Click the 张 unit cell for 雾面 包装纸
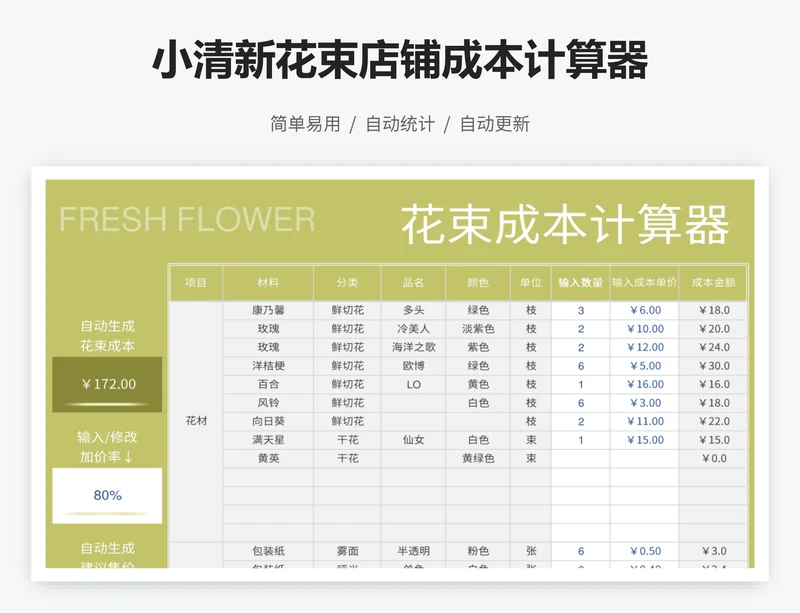The width and height of the screenshot is (800, 613). 531,551
